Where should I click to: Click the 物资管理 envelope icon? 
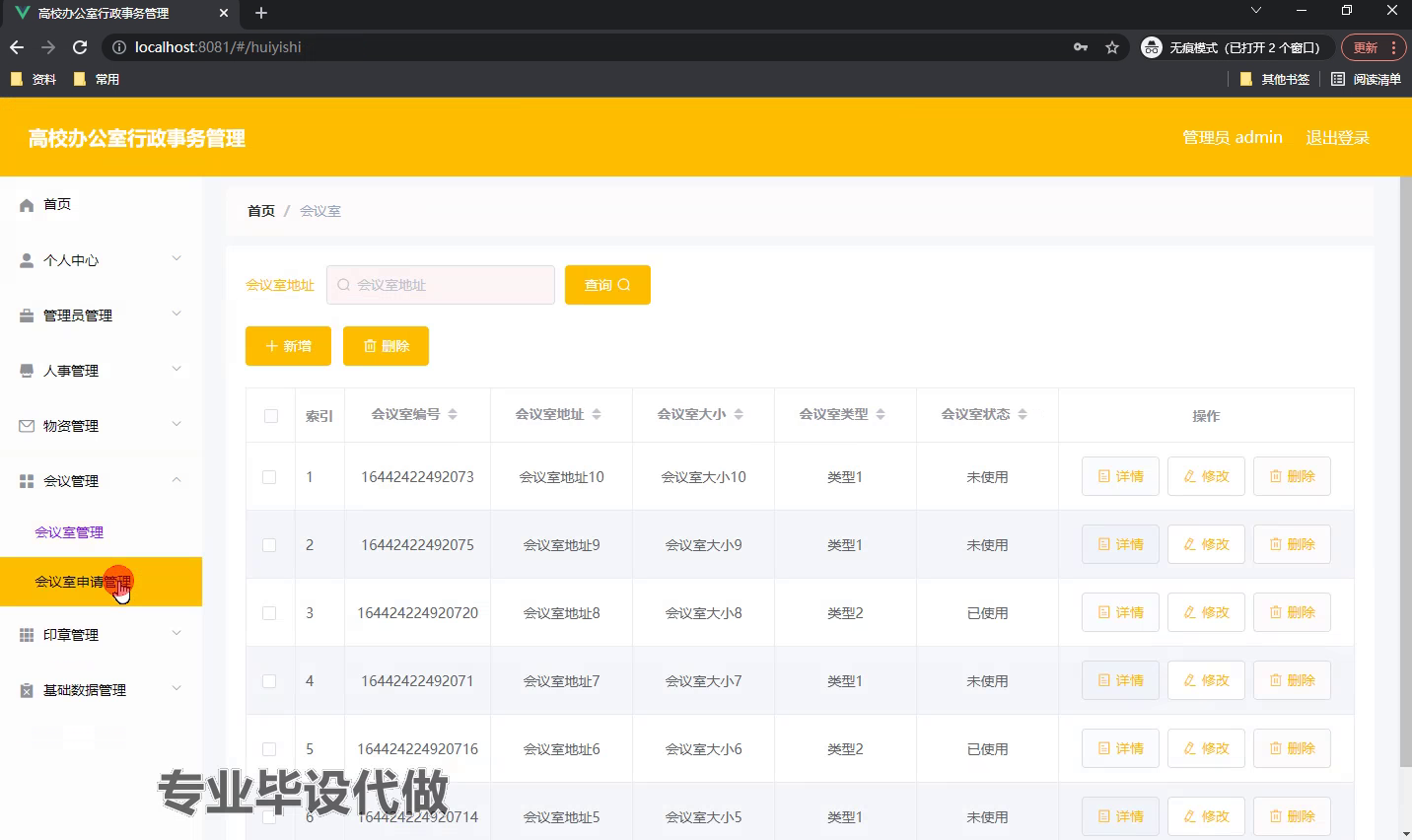pos(27,426)
